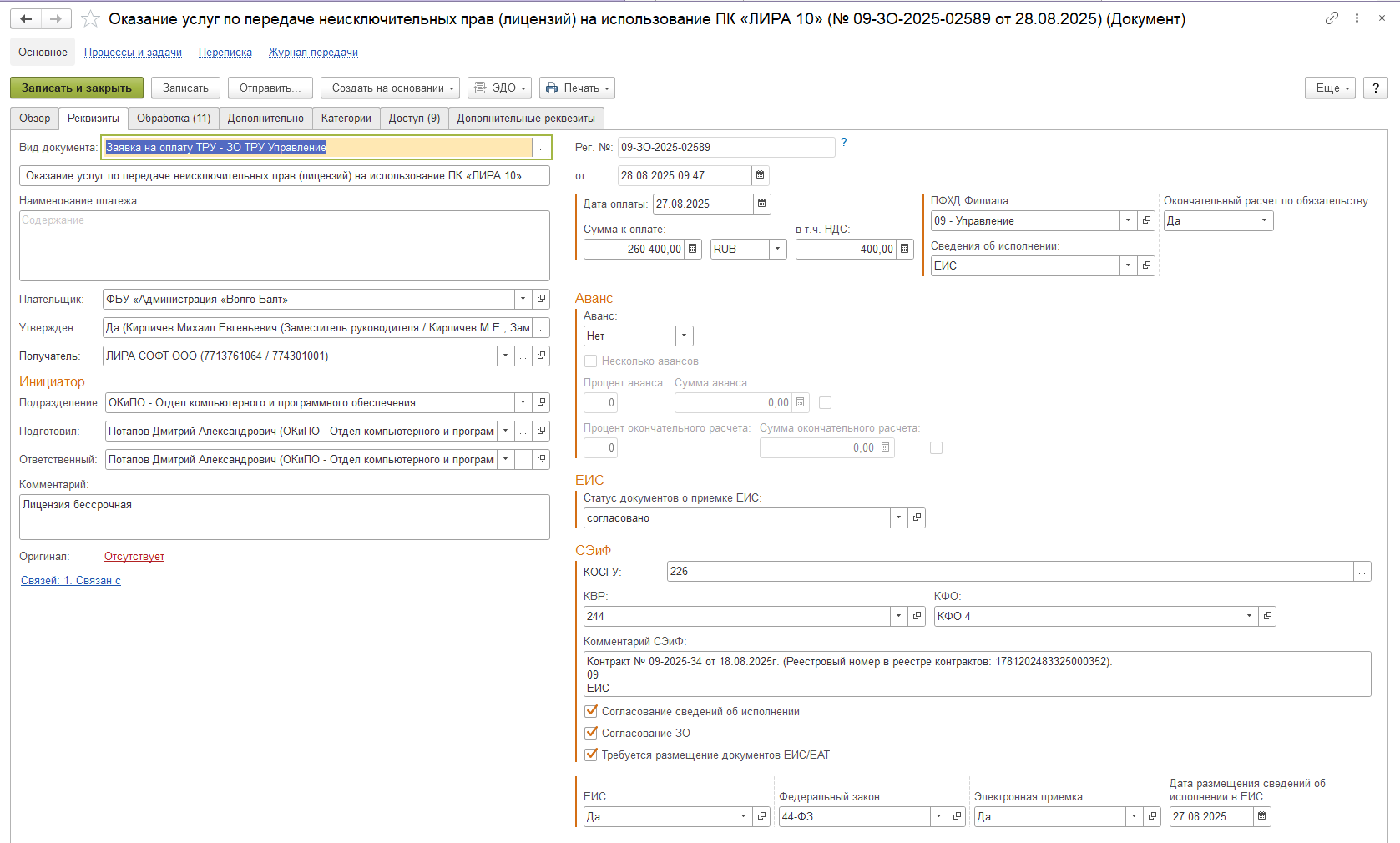Switch to the Обработка (11) tab

pos(174,119)
